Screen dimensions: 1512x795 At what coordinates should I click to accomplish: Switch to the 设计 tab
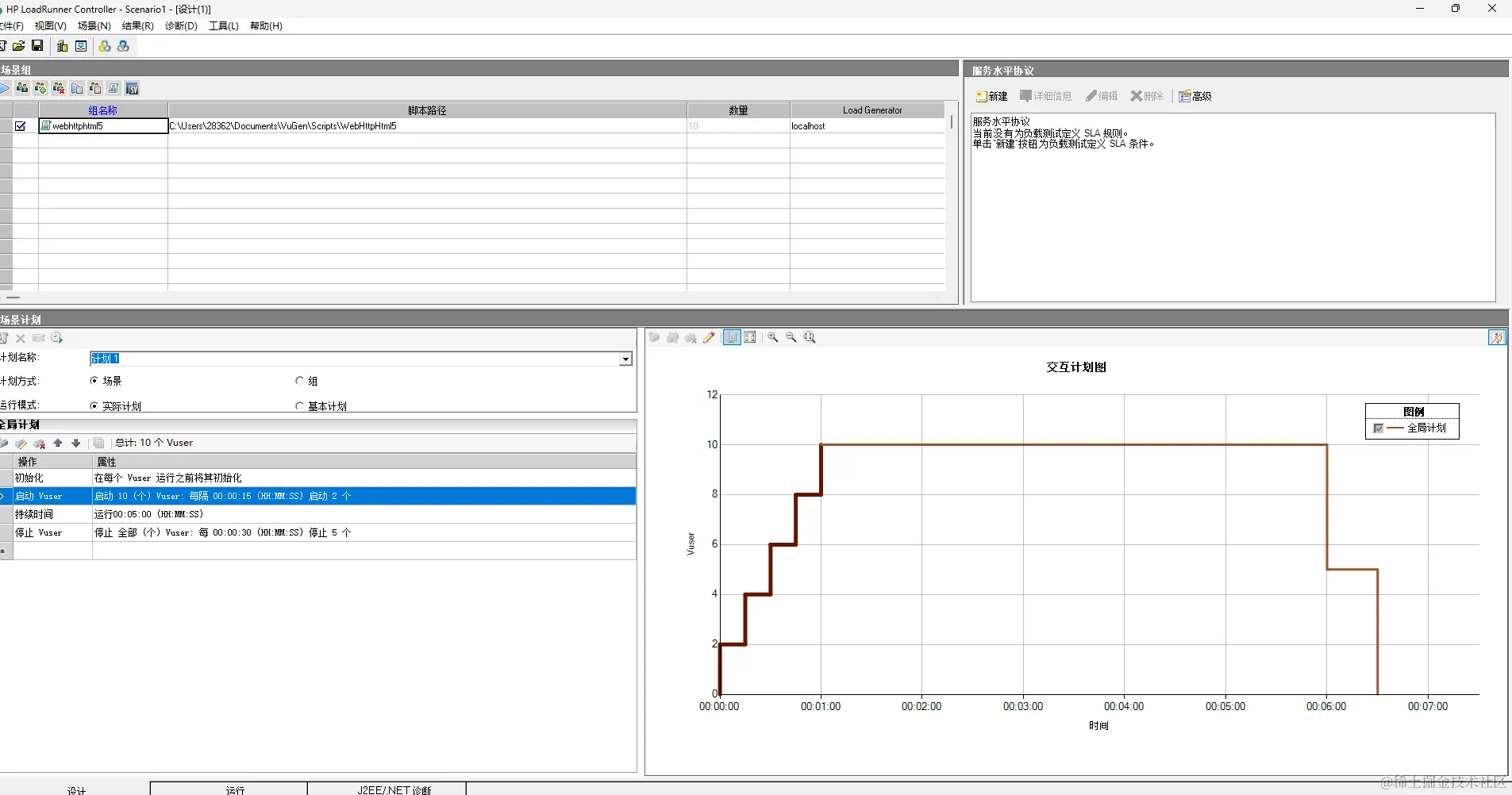coord(75,789)
